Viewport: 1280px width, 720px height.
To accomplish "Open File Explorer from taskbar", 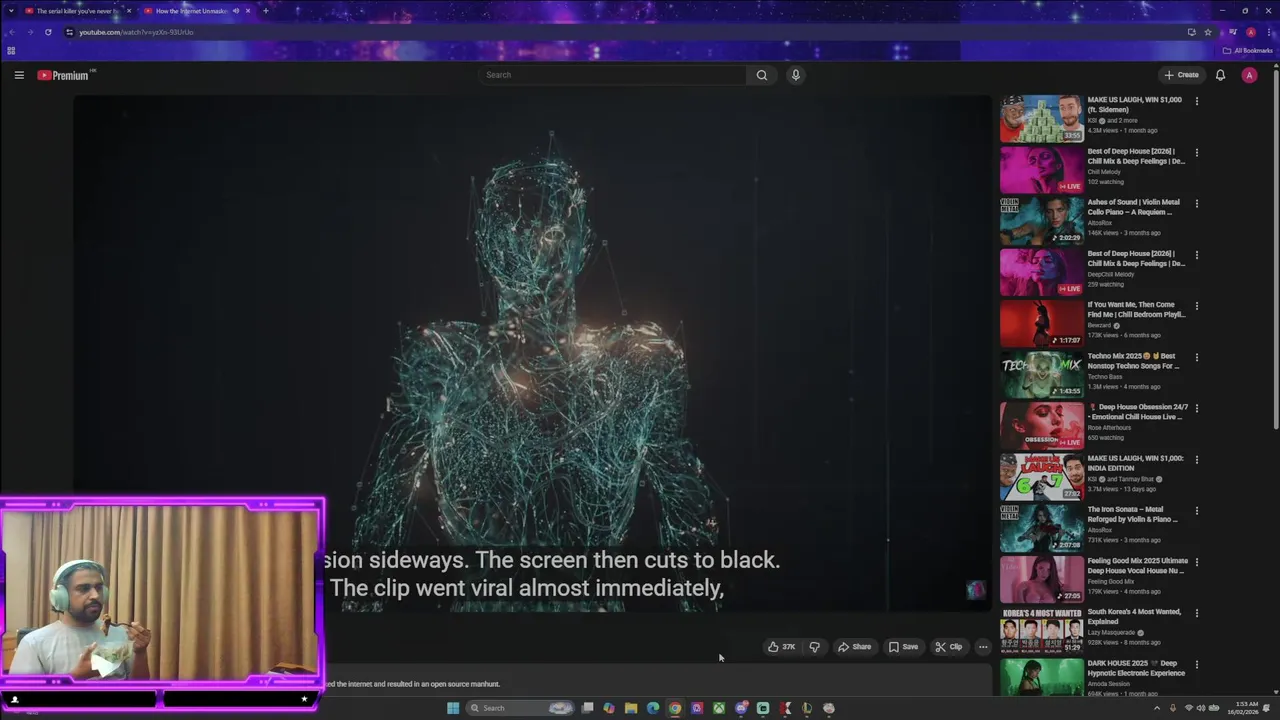I will click(631, 708).
